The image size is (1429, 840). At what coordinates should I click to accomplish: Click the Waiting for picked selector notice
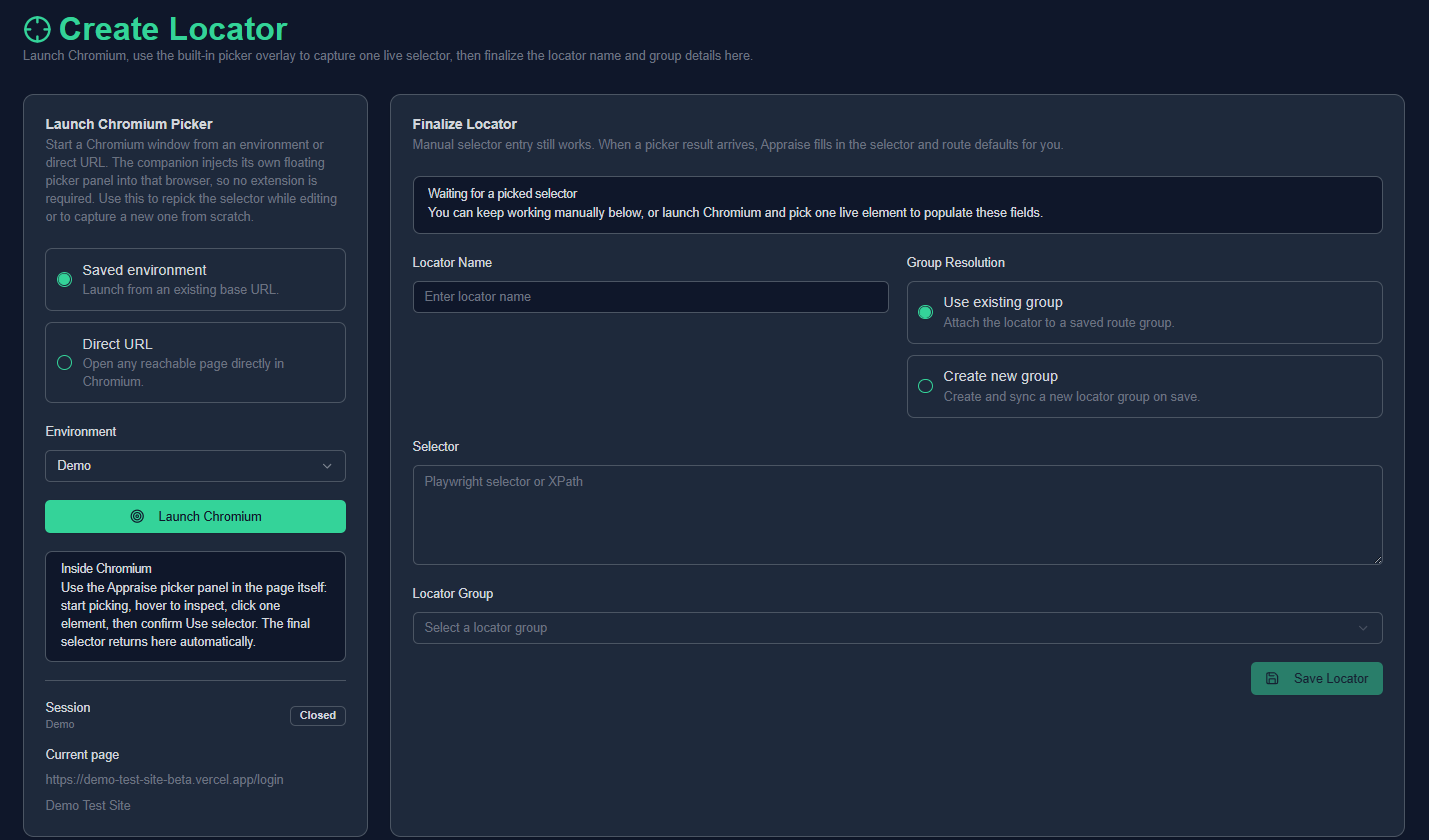pos(897,204)
